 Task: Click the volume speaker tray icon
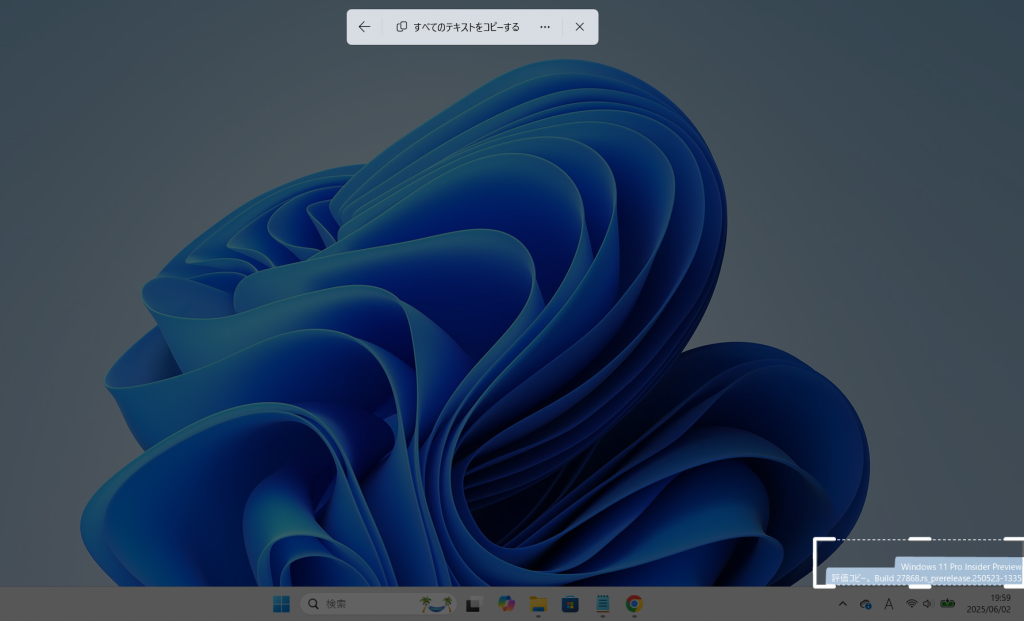927,604
